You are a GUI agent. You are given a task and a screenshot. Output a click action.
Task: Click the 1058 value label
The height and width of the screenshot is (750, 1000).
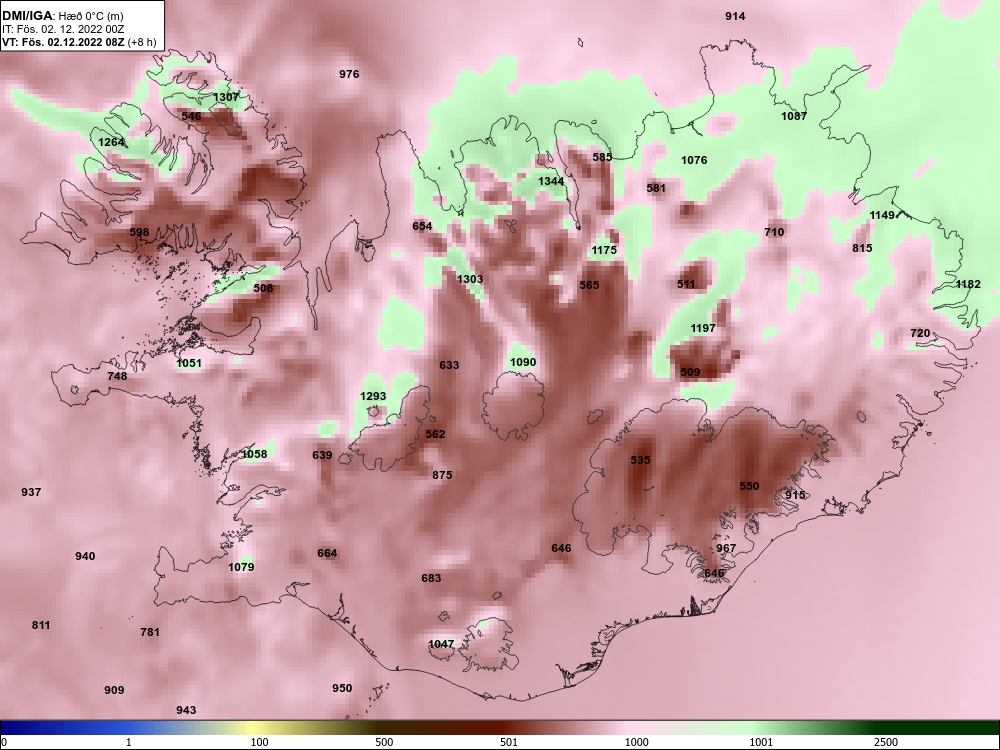pos(254,454)
